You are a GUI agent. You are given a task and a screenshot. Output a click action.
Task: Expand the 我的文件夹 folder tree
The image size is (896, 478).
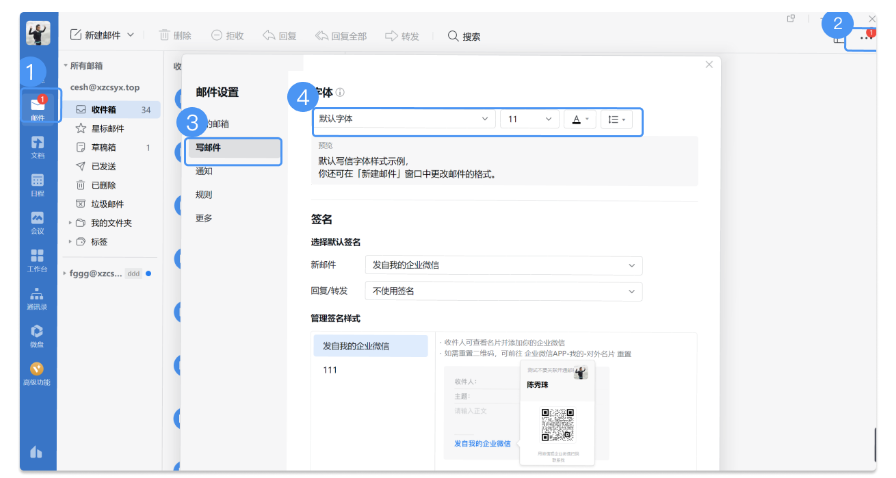[x=70, y=222]
